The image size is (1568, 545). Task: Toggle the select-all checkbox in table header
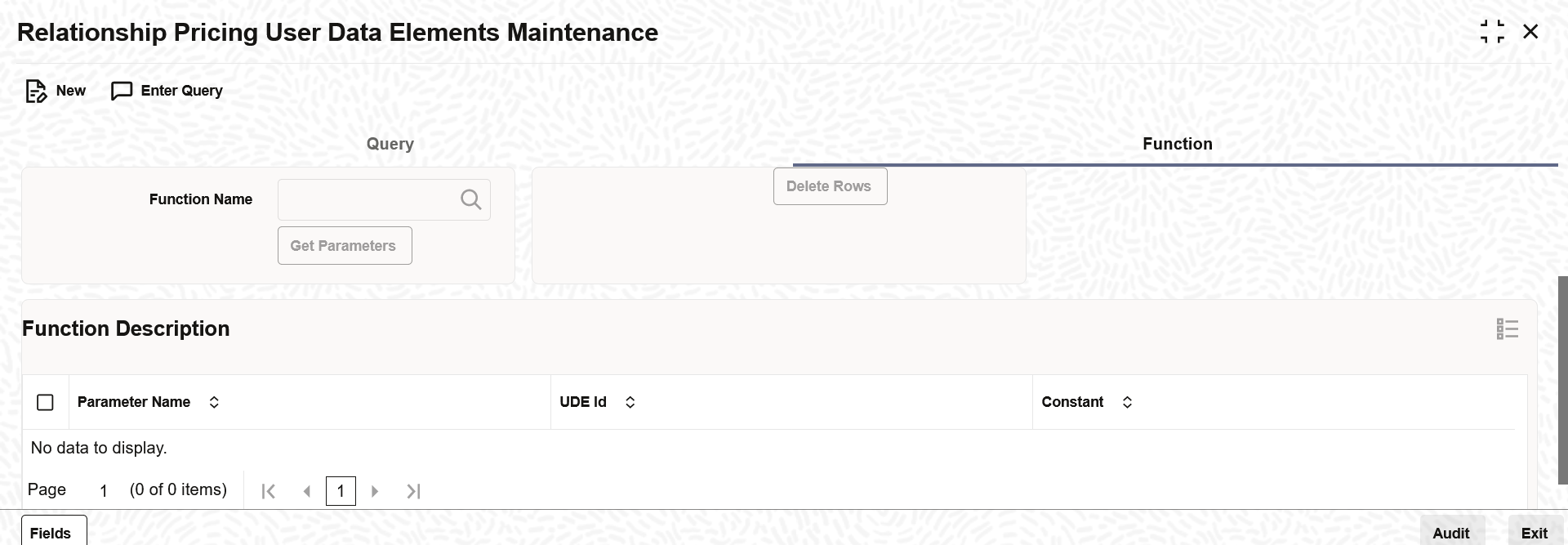pyautogui.click(x=45, y=402)
